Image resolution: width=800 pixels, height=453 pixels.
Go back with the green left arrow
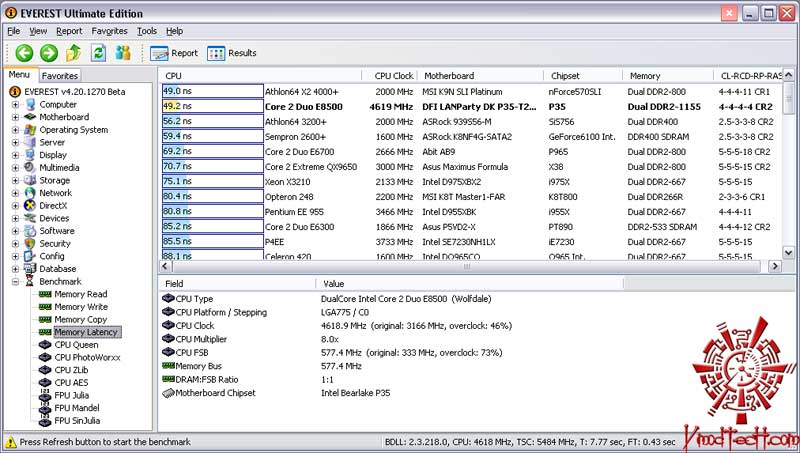[x=24, y=53]
